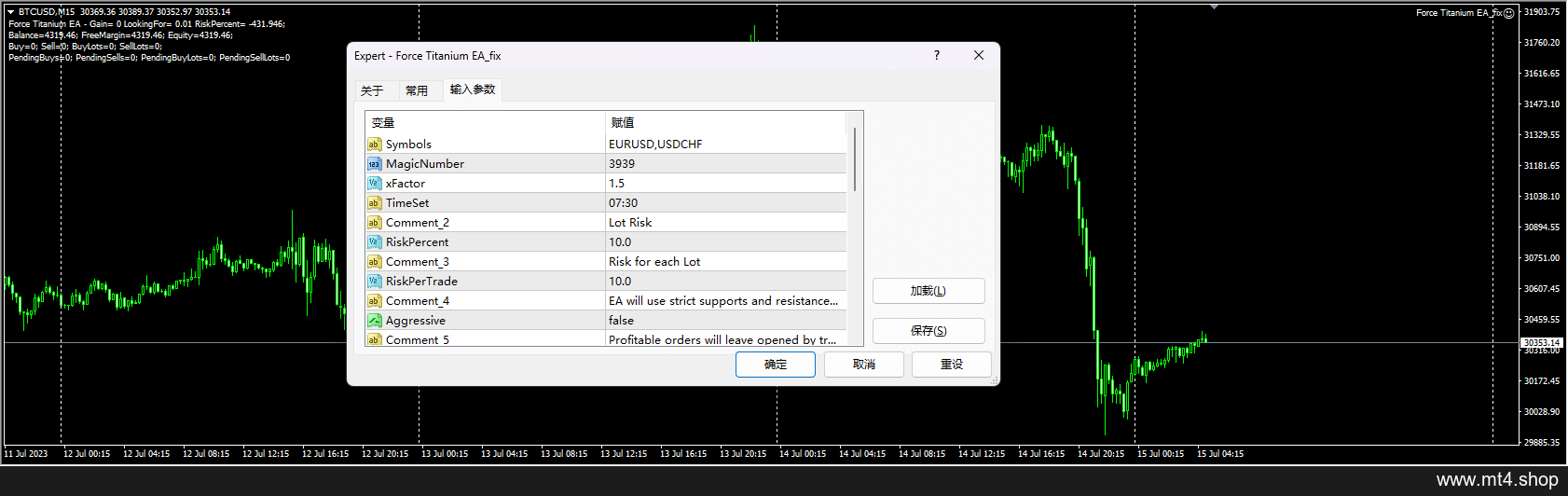The image size is (1568, 496).
Task: Click the current price label 30353.14
Action: (x=1542, y=343)
